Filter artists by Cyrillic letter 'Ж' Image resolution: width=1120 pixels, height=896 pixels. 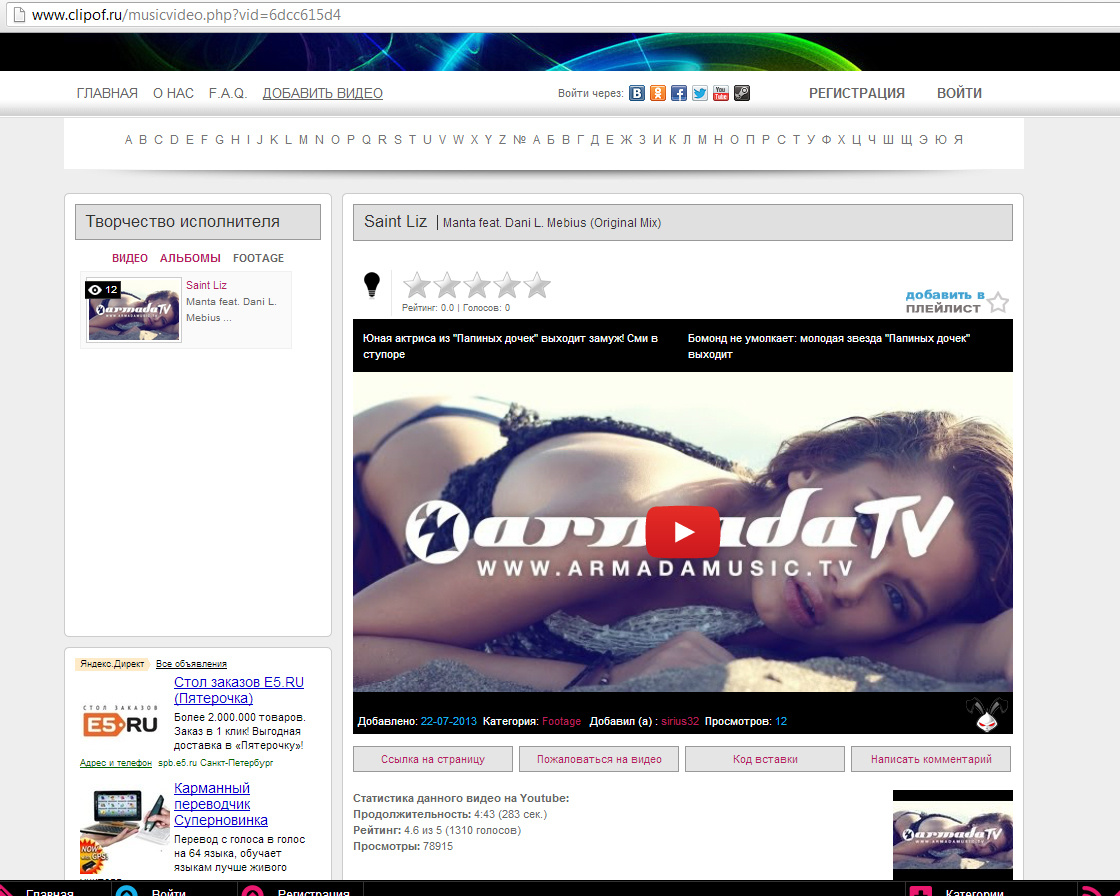[x=626, y=140]
